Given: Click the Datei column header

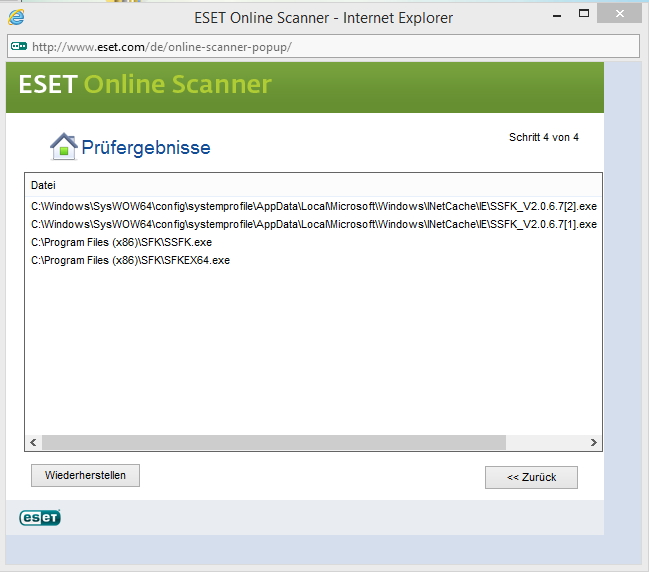Looking at the screenshot, I should [x=44, y=186].
